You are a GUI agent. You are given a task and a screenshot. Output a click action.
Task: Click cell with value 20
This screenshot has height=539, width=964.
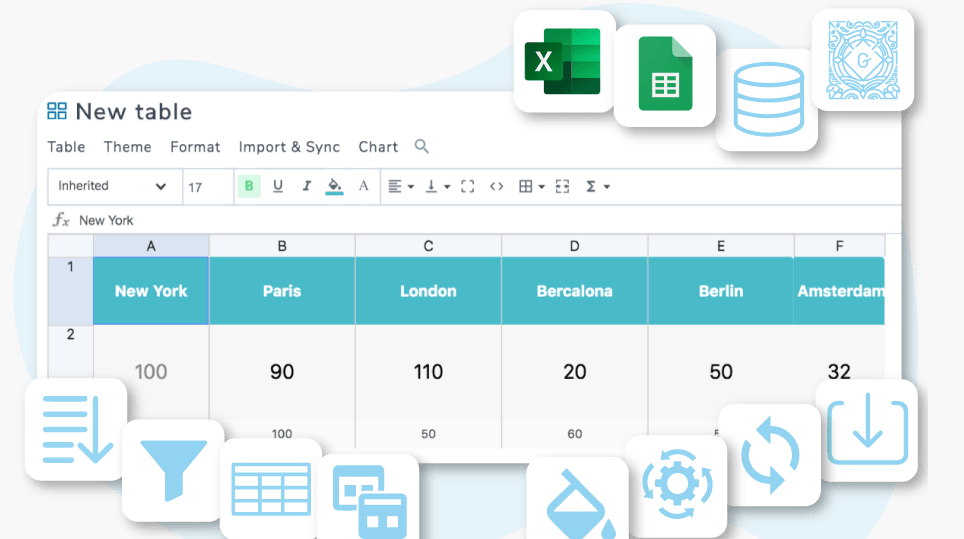click(575, 372)
